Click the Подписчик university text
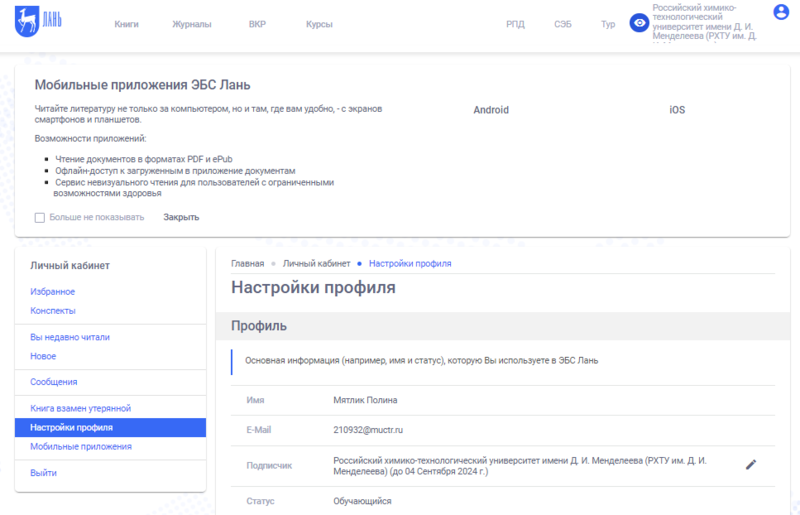This screenshot has height=515, width=800. point(520,466)
